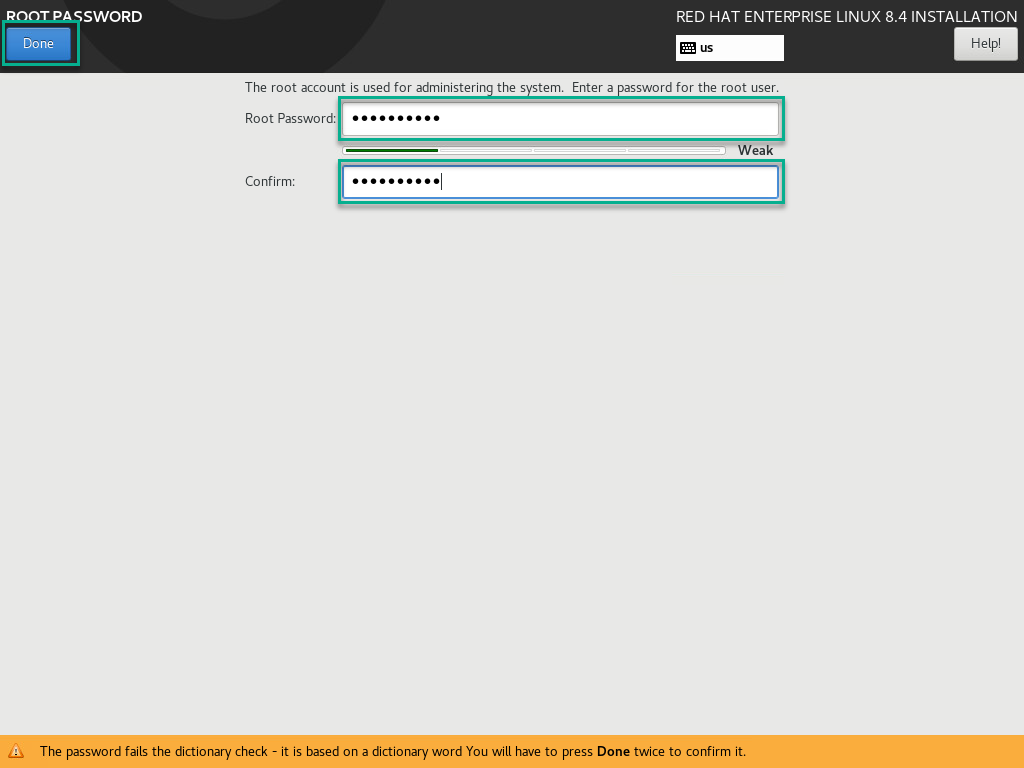Click the green filled strength bar segment
This screenshot has height=768, width=1024.
(x=391, y=150)
